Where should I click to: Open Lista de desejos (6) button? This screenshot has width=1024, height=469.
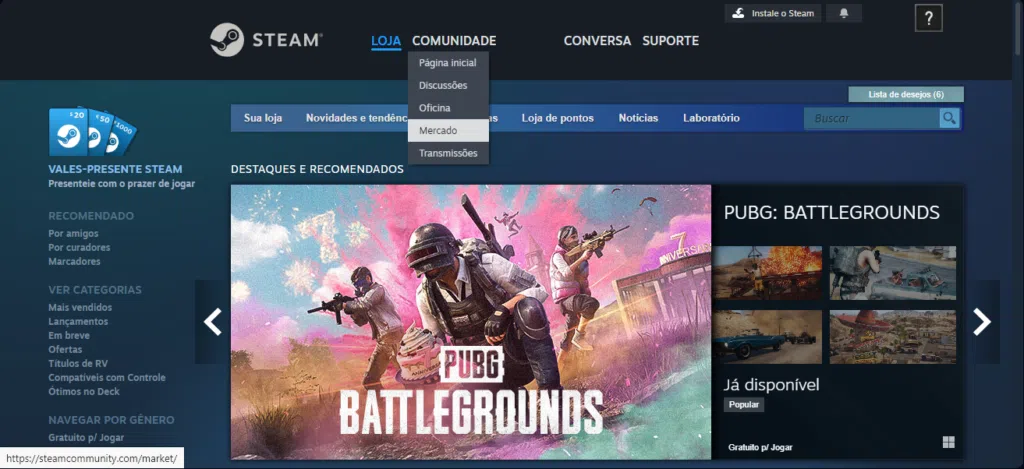tap(906, 94)
